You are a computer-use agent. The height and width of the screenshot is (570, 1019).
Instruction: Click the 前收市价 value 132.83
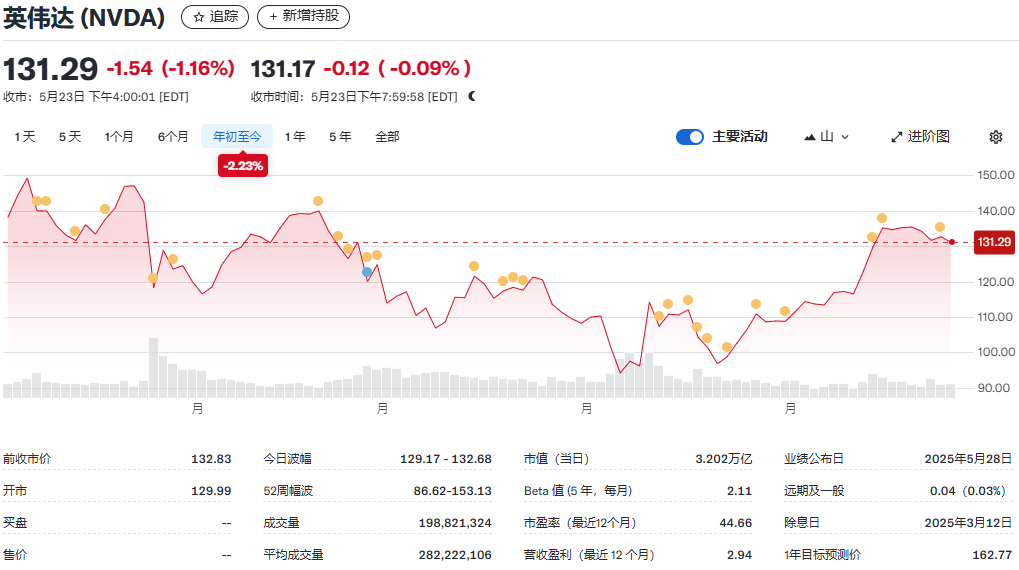click(x=211, y=459)
